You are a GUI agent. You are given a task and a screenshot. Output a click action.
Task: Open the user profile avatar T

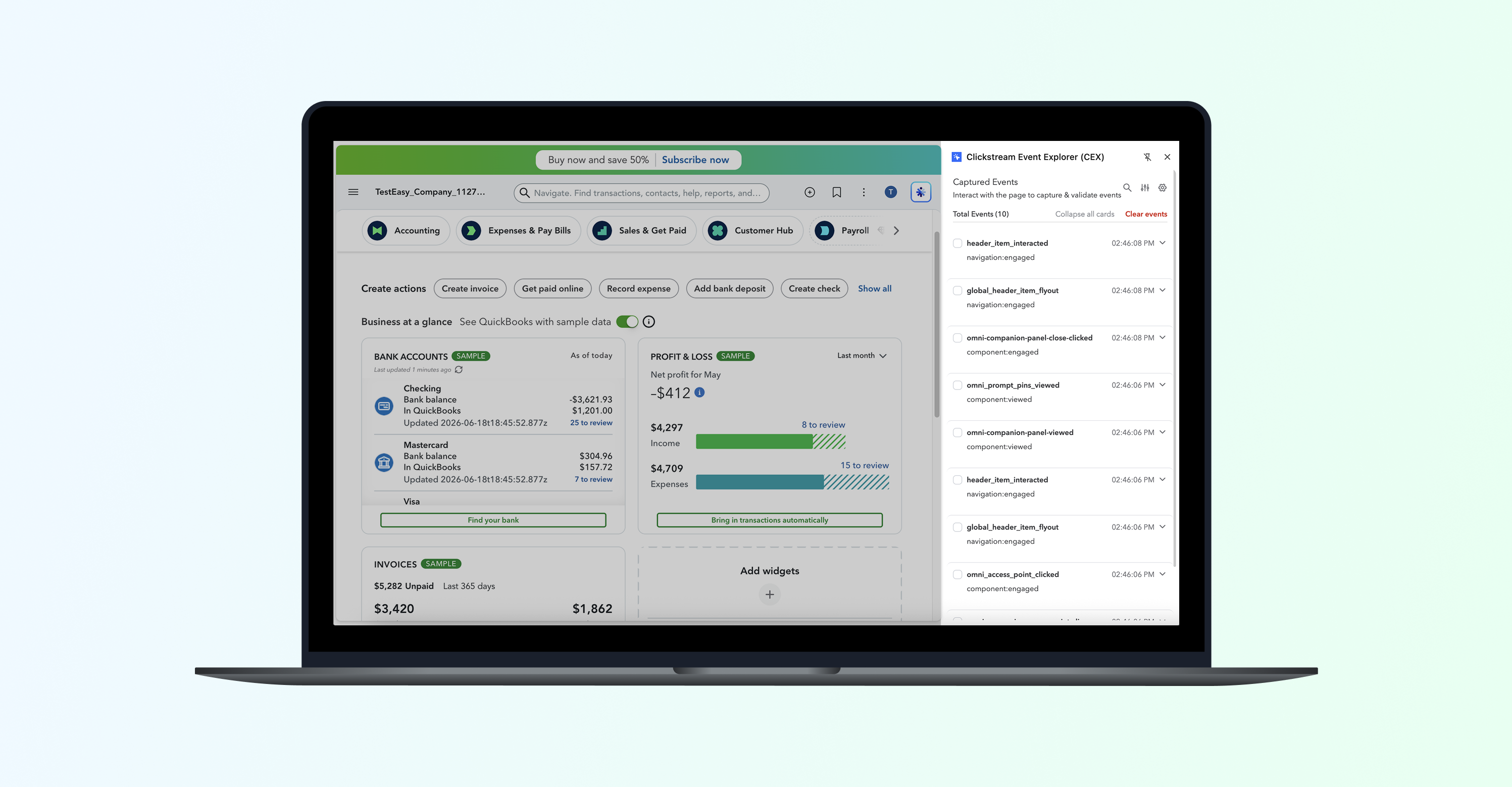(x=890, y=192)
